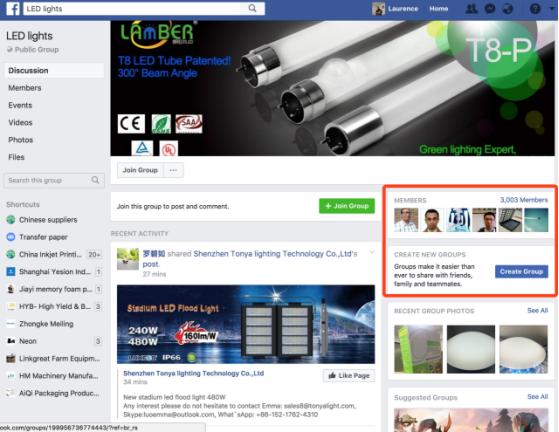
Task: Open third recent group photo thumbnail
Action: [x=524, y=349]
